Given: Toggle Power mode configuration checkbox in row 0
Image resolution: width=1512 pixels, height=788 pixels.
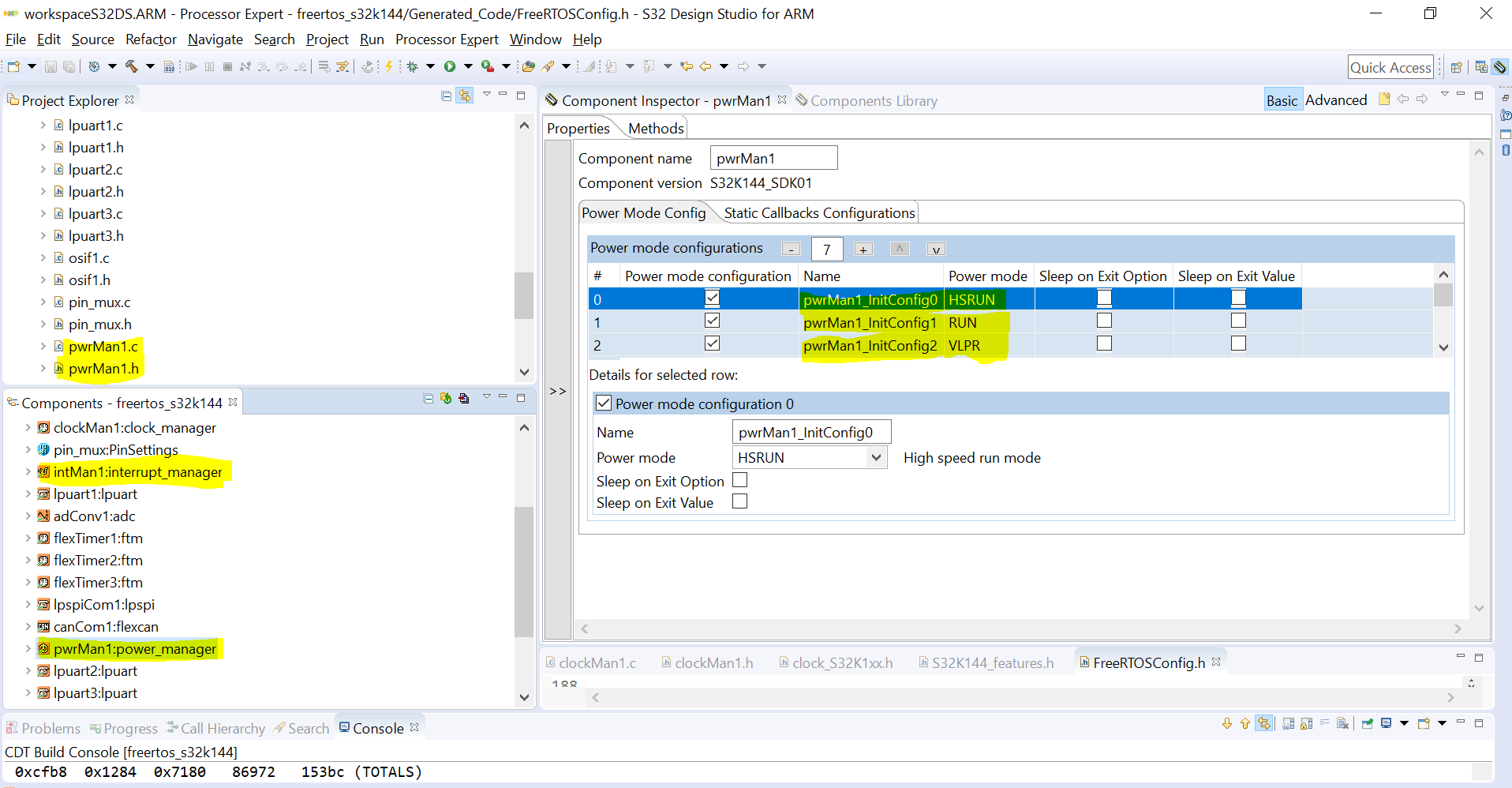Looking at the screenshot, I should click(x=712, y=298).
